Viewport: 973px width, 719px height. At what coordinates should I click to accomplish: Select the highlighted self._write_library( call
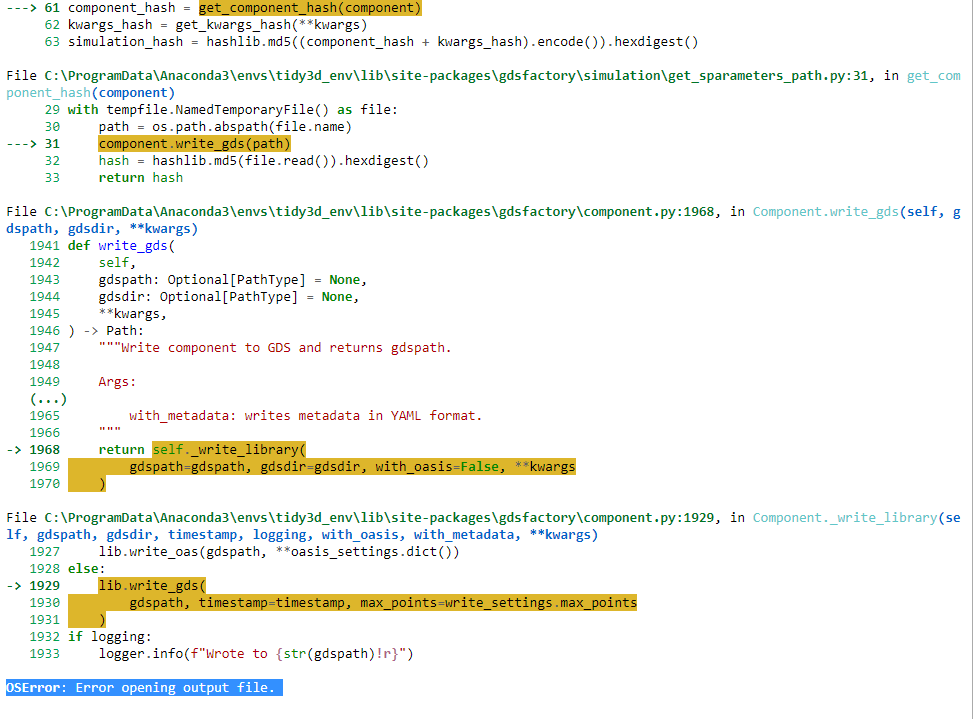point(228,449)
